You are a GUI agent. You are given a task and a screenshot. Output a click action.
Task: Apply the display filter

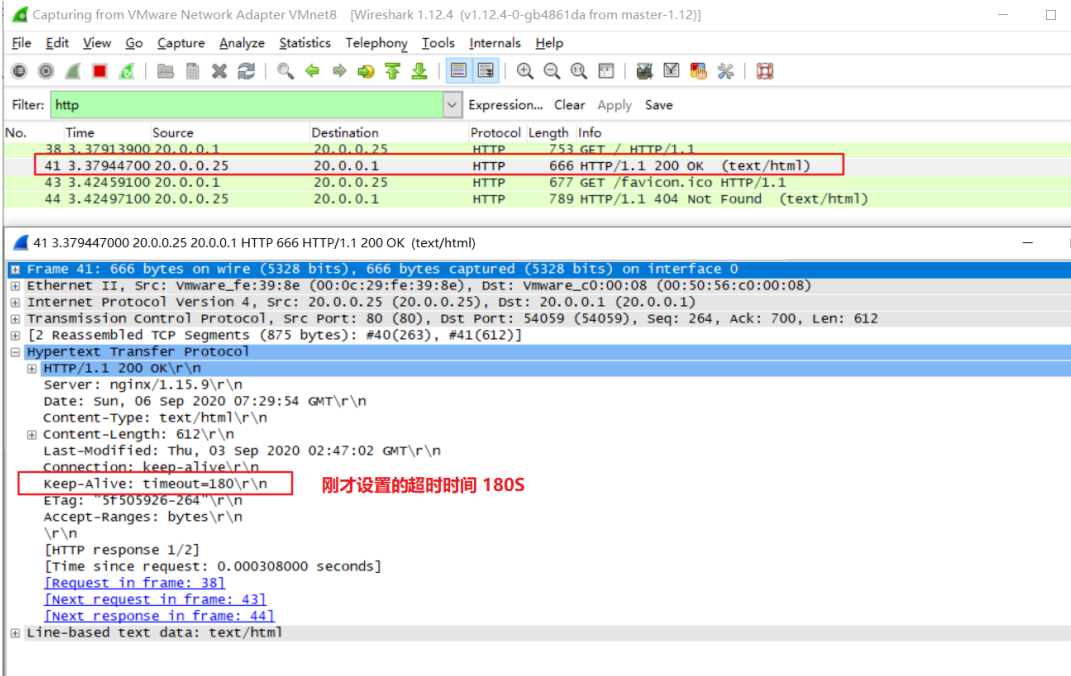[615, 105]
